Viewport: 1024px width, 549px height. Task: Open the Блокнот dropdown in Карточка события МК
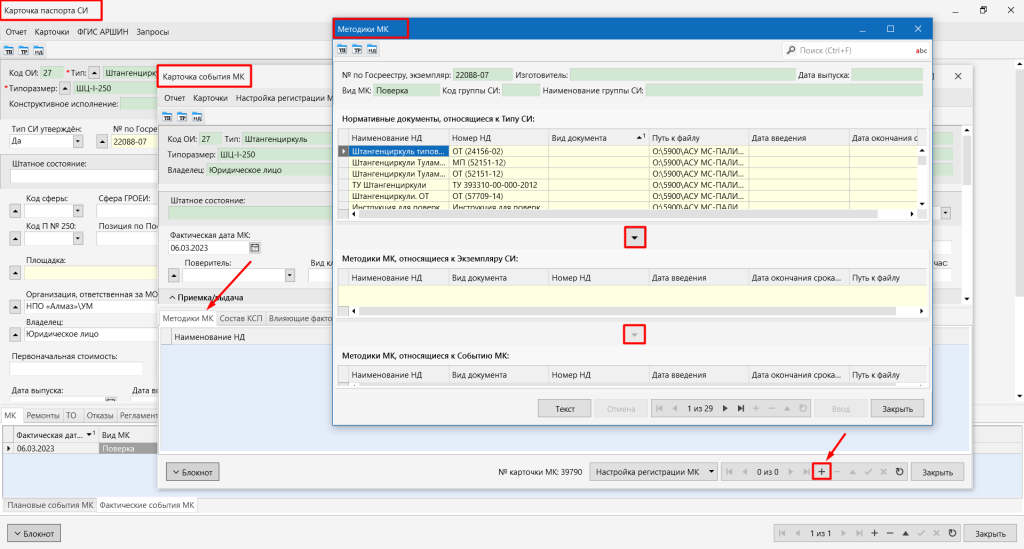coord(193,472)
